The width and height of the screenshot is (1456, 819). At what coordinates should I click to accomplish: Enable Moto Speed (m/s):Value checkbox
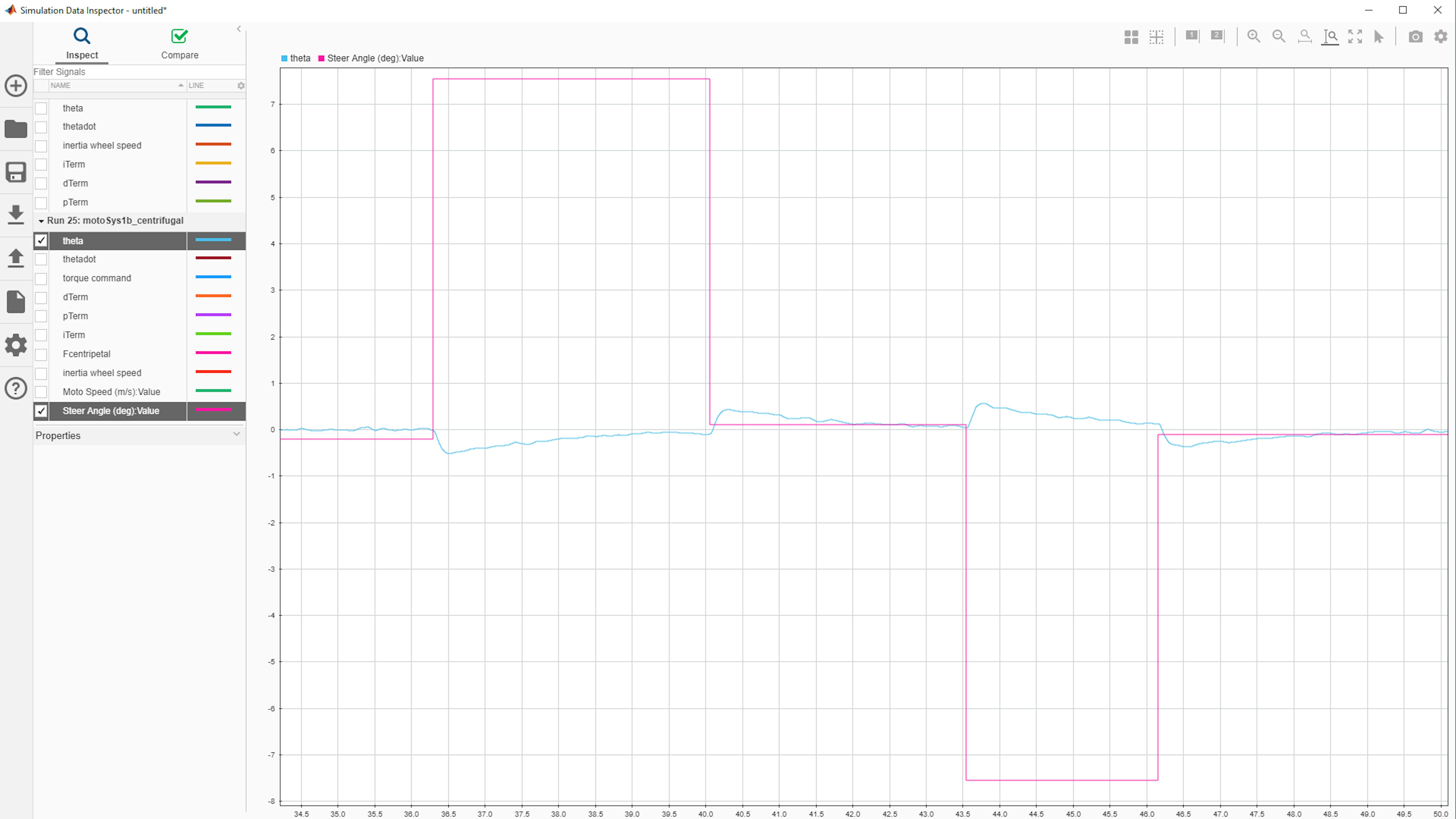(x=41, y=392)
